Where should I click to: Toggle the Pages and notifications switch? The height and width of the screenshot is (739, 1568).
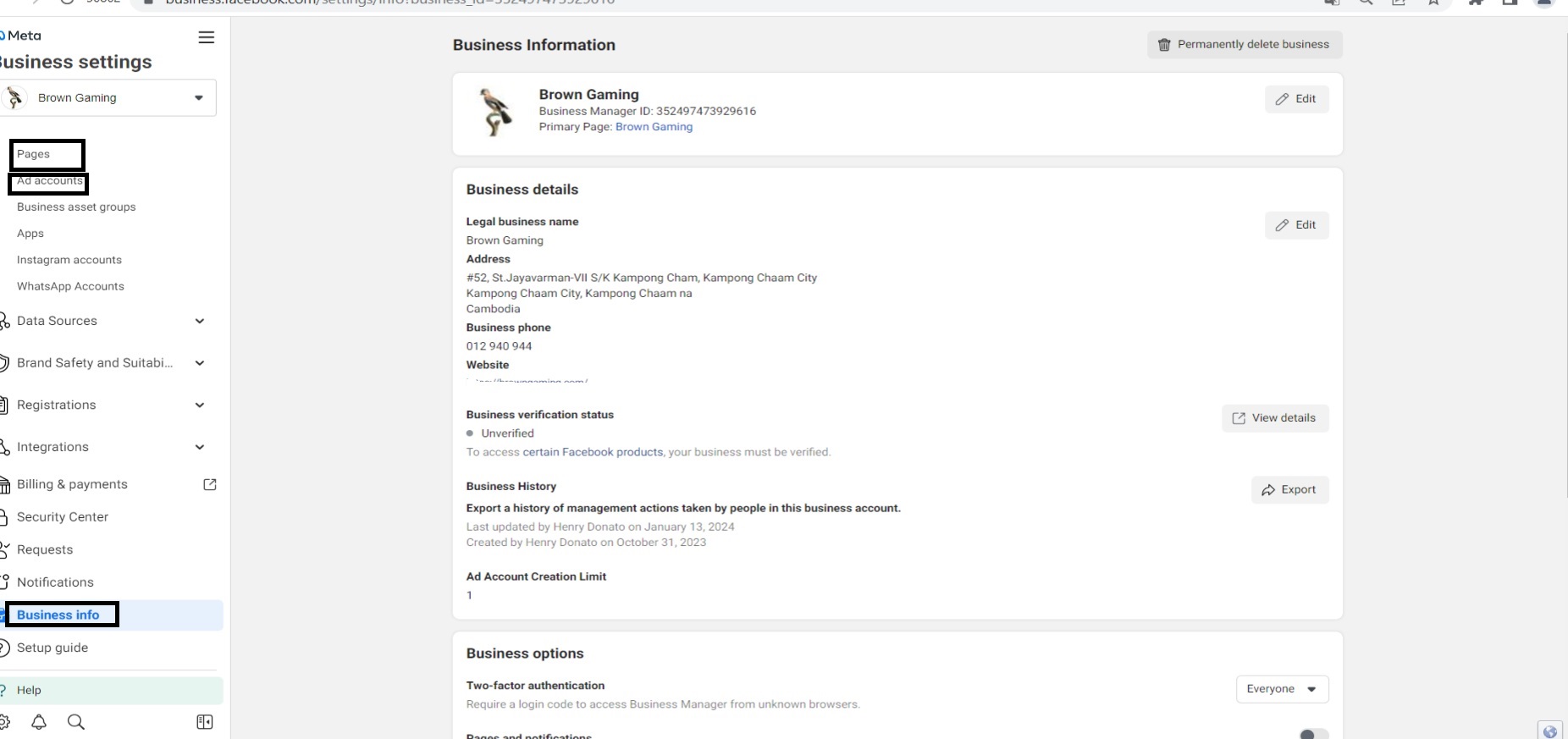tap(1313, 734)
